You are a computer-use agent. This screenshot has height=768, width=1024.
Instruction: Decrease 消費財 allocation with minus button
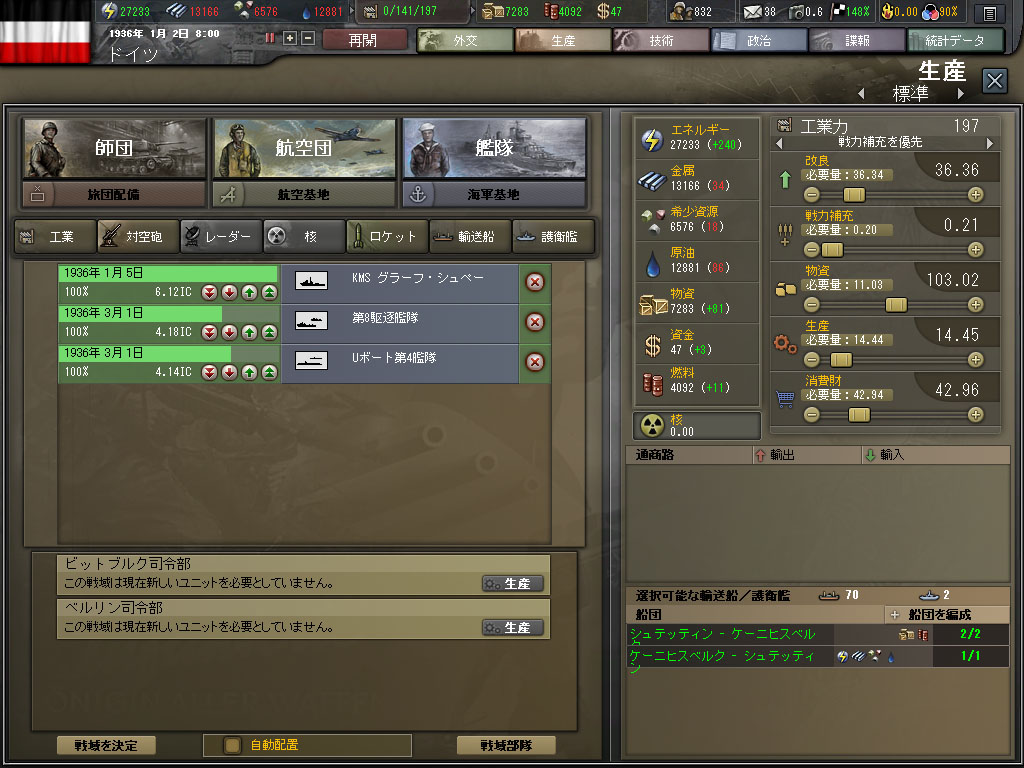(x=811, y=415)
